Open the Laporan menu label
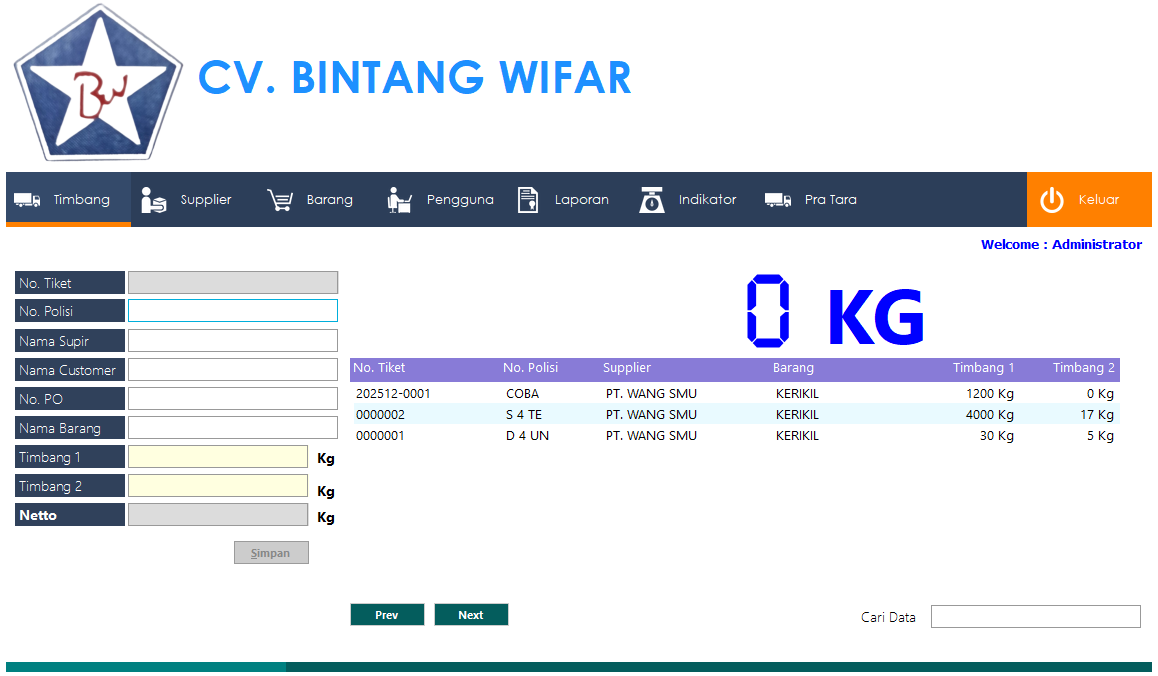Image resolution: width=1158 pixels, height=676 pixels. pyautogui.click(x=582, y=199)
